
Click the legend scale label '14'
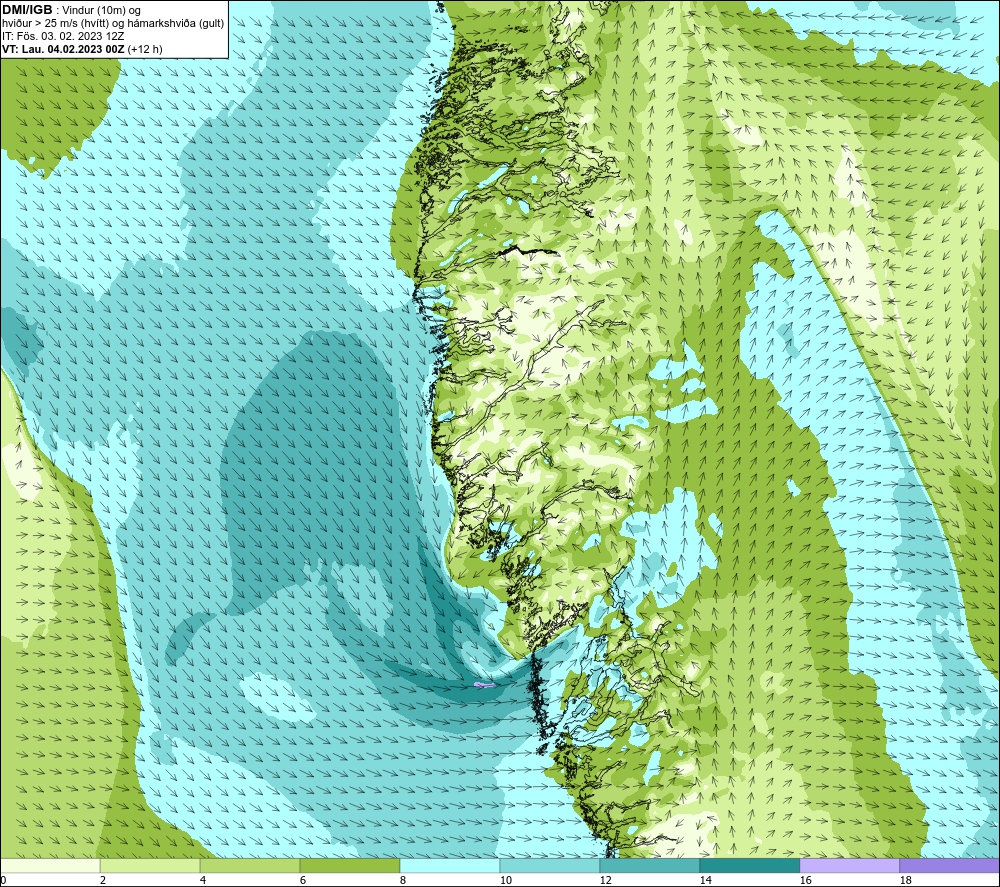[x=705, y=881]
